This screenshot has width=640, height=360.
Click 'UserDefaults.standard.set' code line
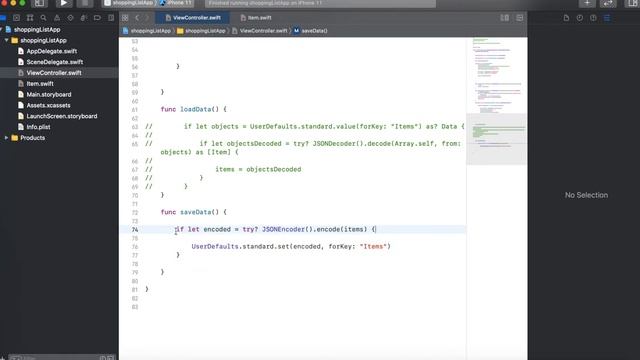[291, 247]
